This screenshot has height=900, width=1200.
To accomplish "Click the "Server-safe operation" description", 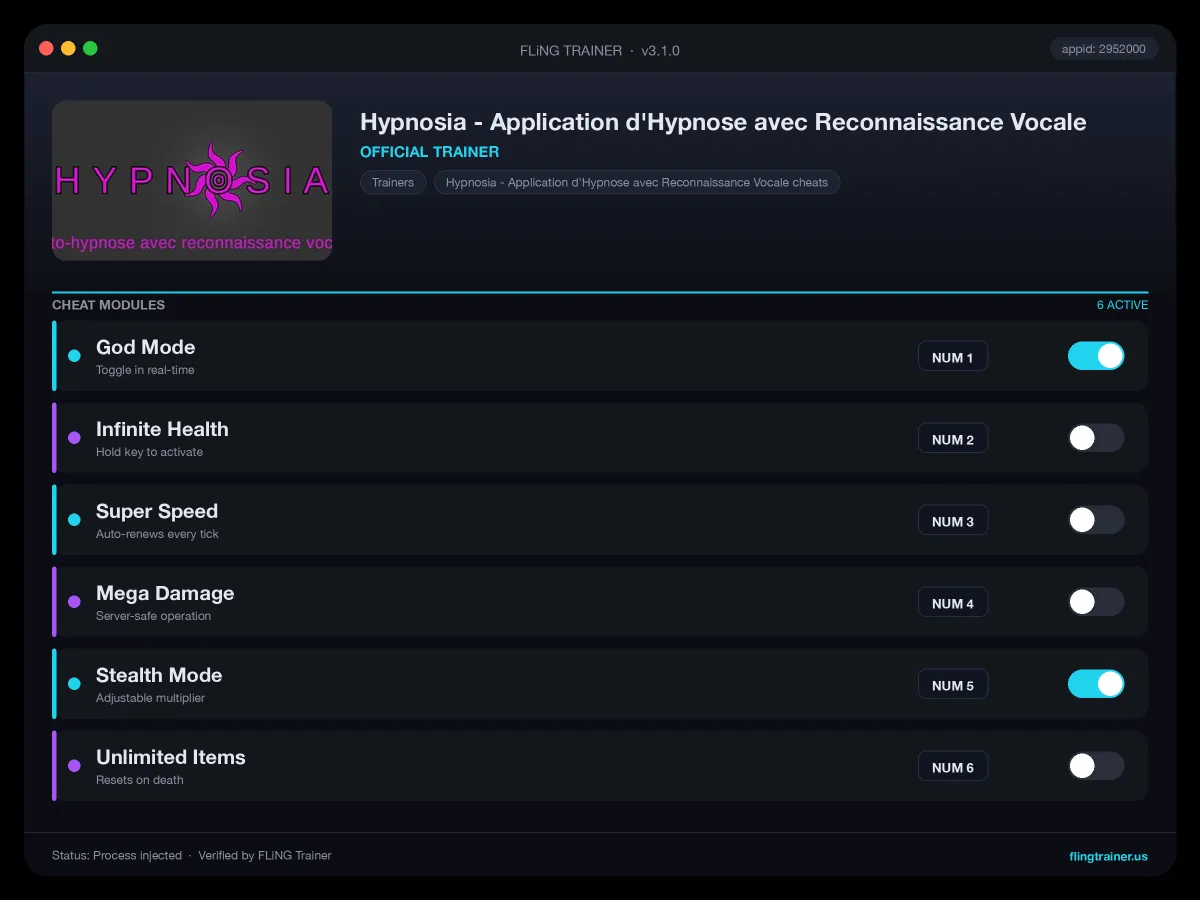I will pos(153,616).
